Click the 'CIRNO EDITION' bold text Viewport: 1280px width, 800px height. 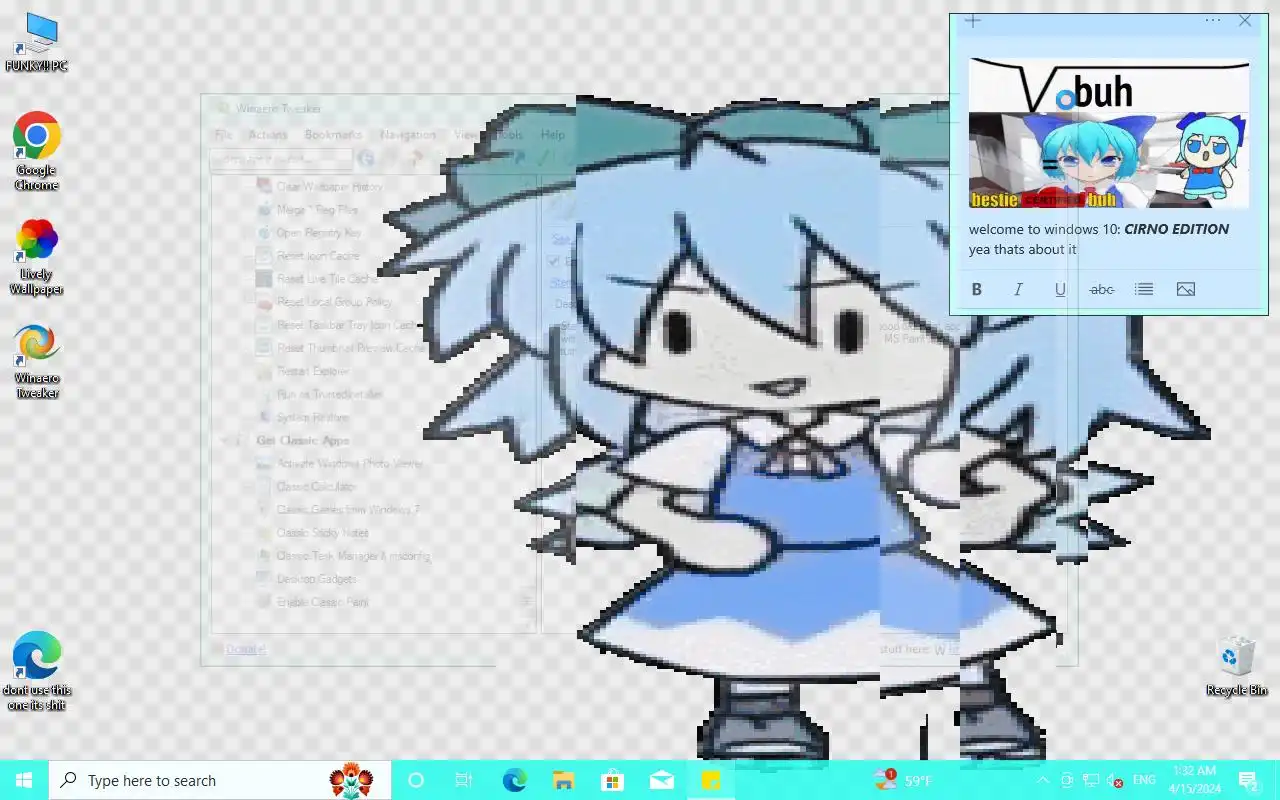(1176, 229)
